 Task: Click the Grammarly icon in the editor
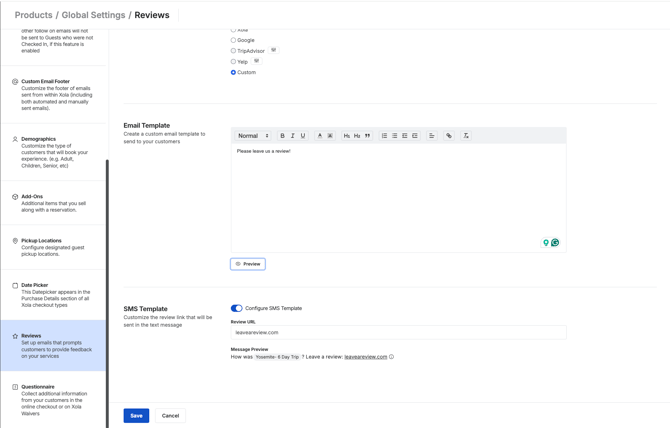[x=555, y=242]
